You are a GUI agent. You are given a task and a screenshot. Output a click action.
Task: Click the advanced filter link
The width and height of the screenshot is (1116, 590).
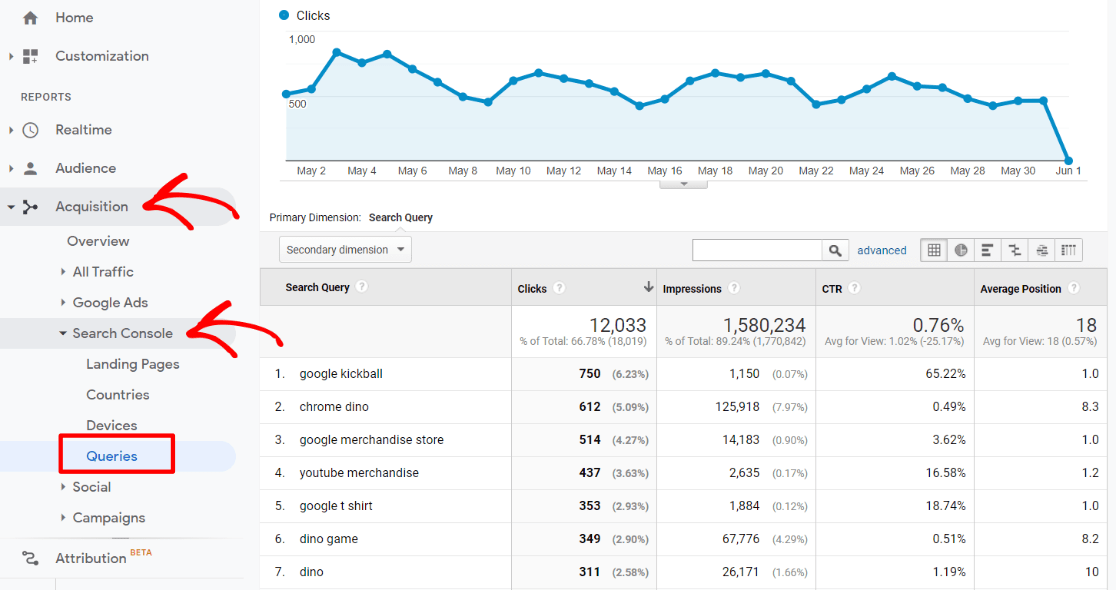click(881, 250)
